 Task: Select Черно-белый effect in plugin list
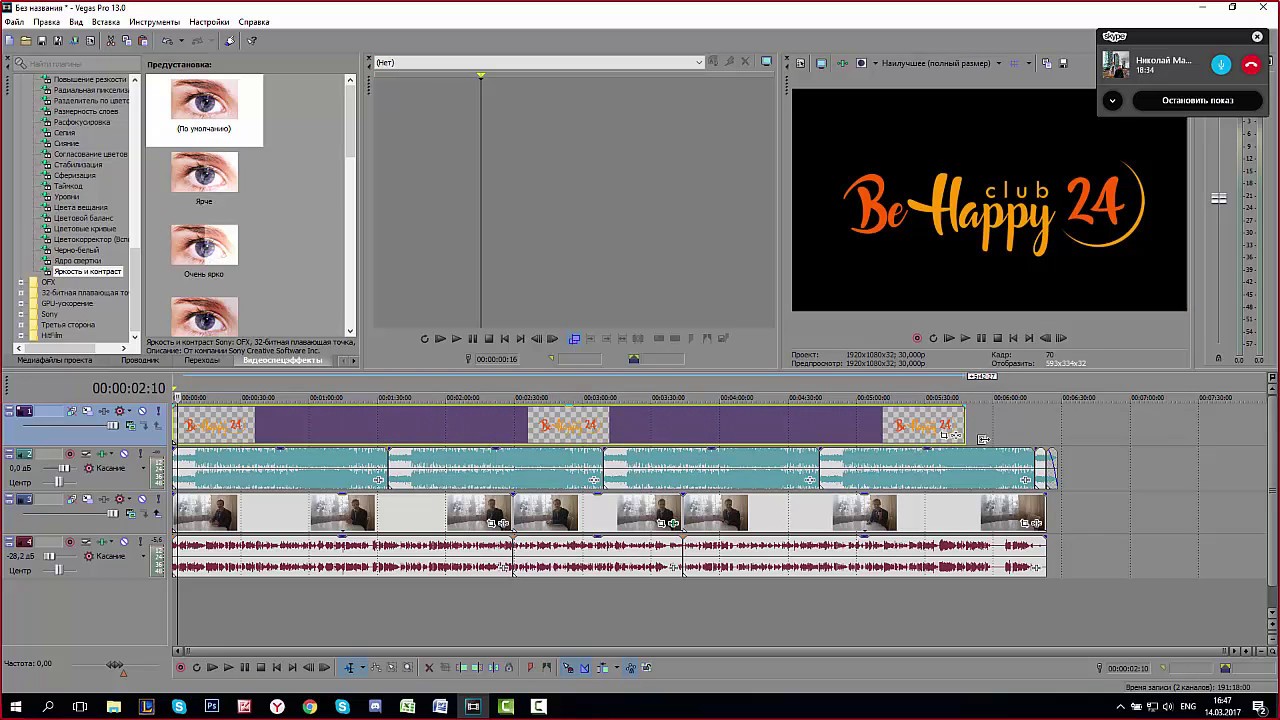(76, 250)
